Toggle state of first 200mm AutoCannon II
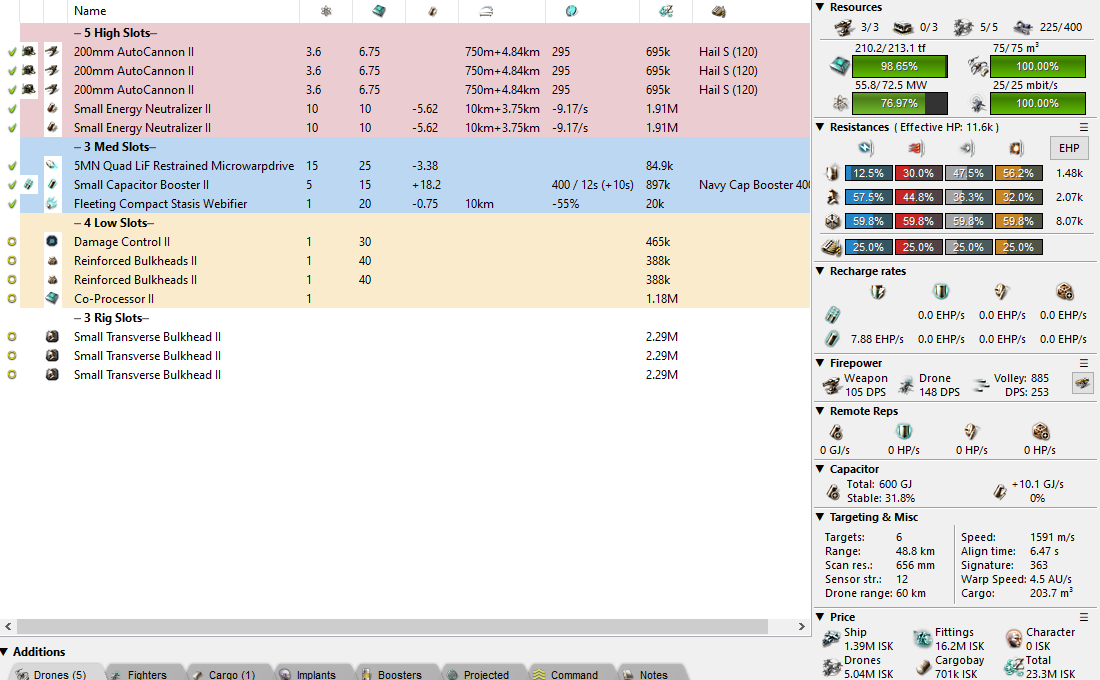 pyautogui.click(x=12, y=52)
